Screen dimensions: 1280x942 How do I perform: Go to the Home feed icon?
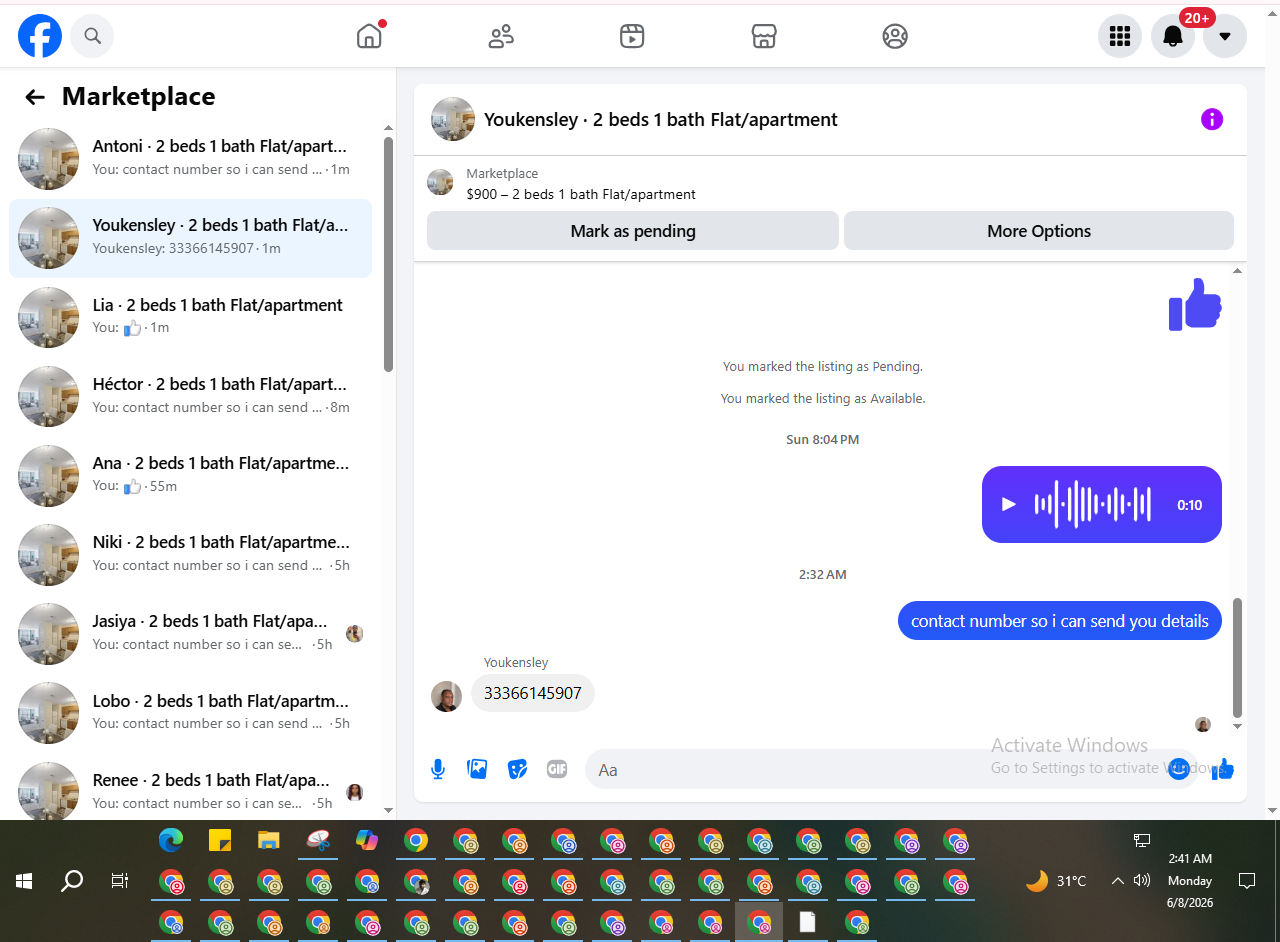click(x=370, y=36)
